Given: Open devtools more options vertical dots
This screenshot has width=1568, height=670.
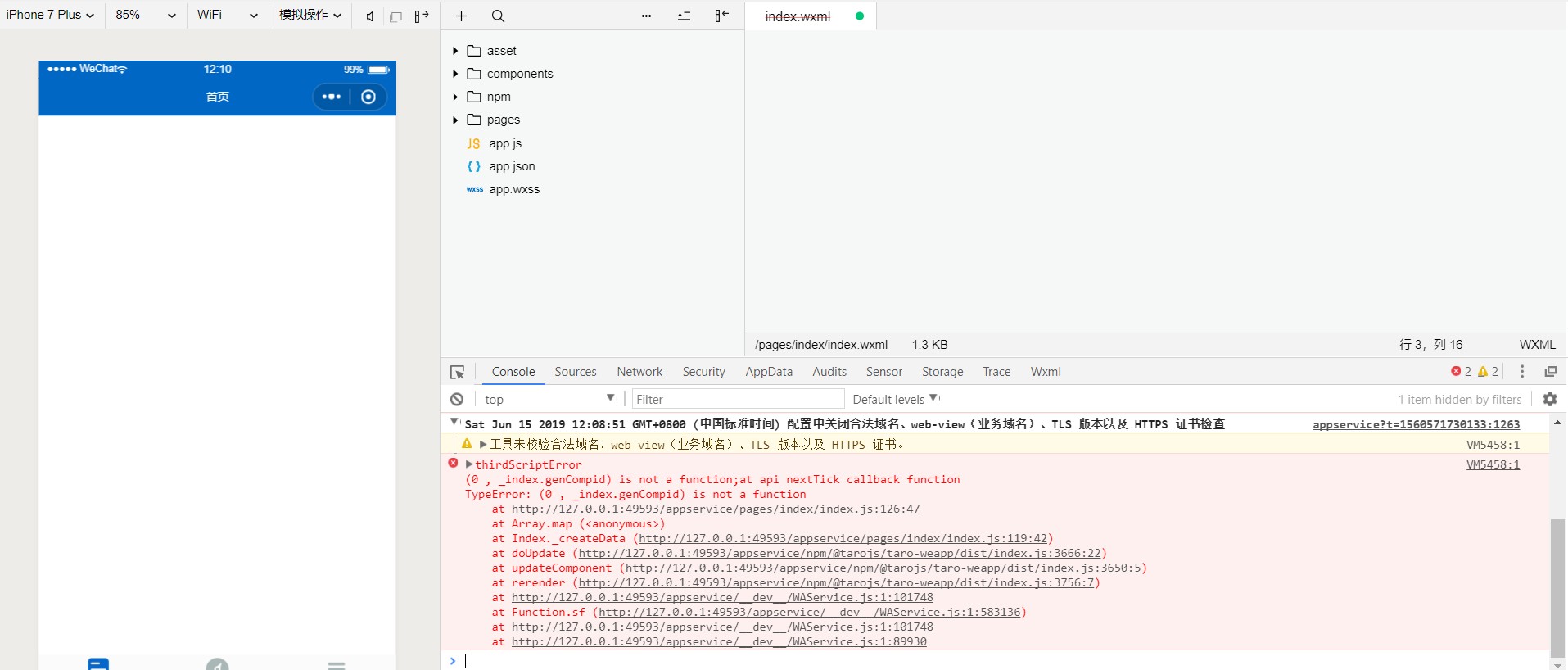Looking at the screenshot, I should 1522,372.
